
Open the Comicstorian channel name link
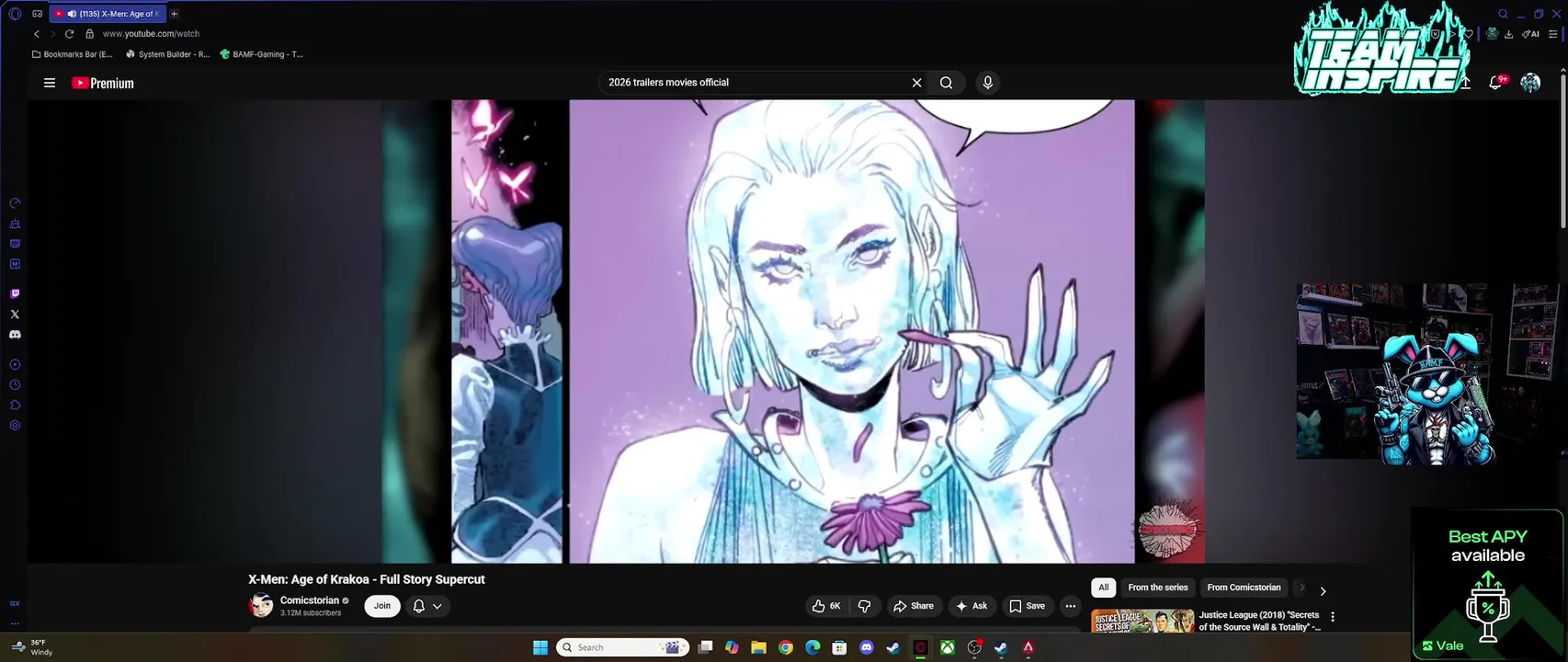(x=310, y=600)
